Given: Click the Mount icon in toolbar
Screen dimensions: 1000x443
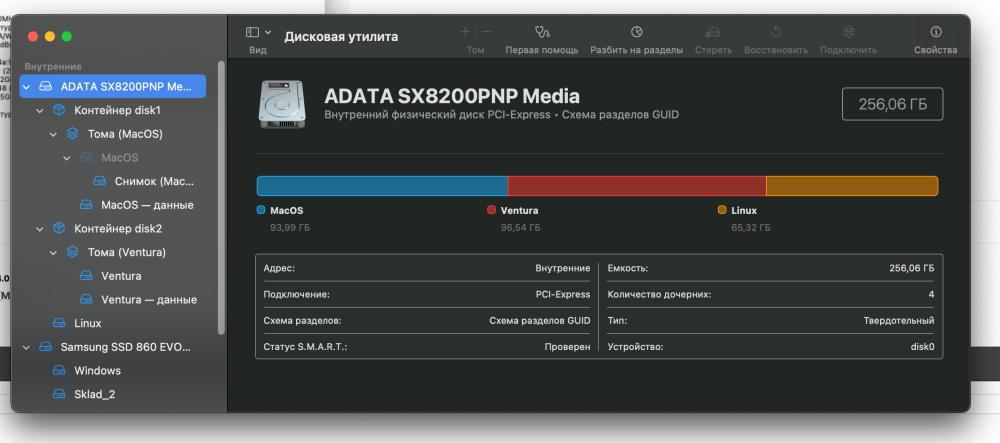Looking at the screenshot, I should pyautogui.click(x=848, y=31).
